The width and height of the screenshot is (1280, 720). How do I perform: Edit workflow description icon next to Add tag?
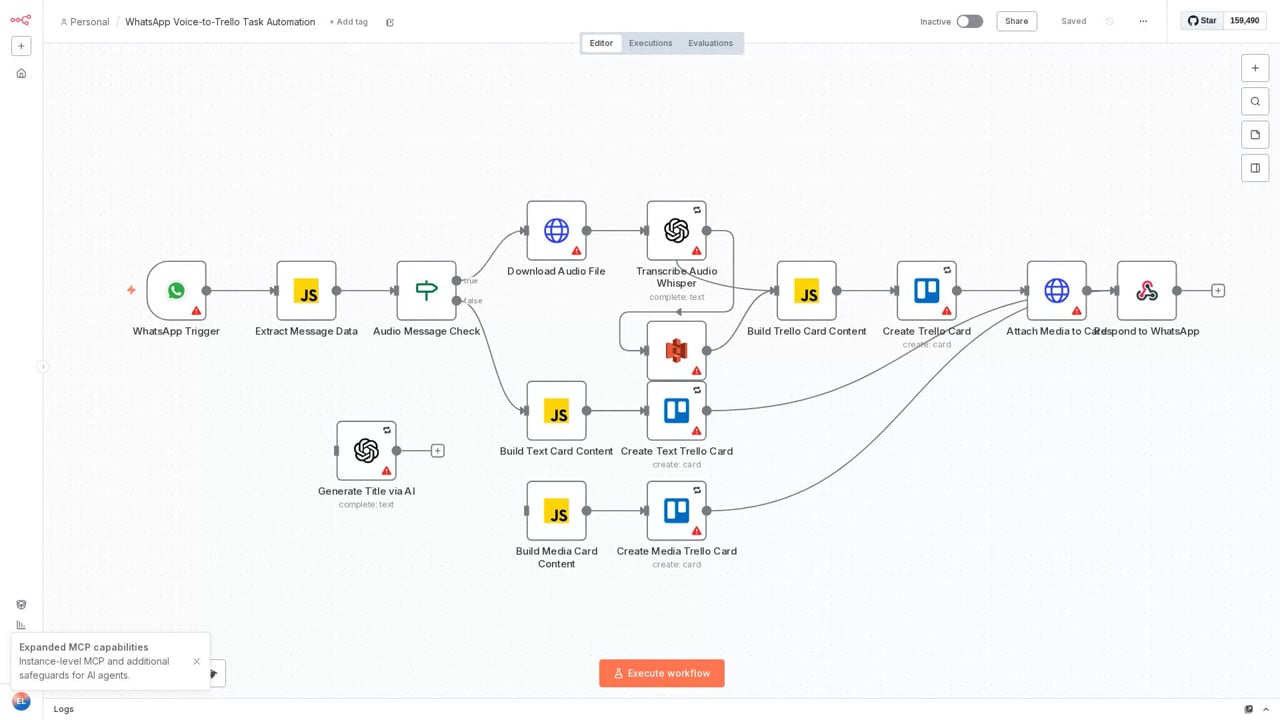point(390,22)
